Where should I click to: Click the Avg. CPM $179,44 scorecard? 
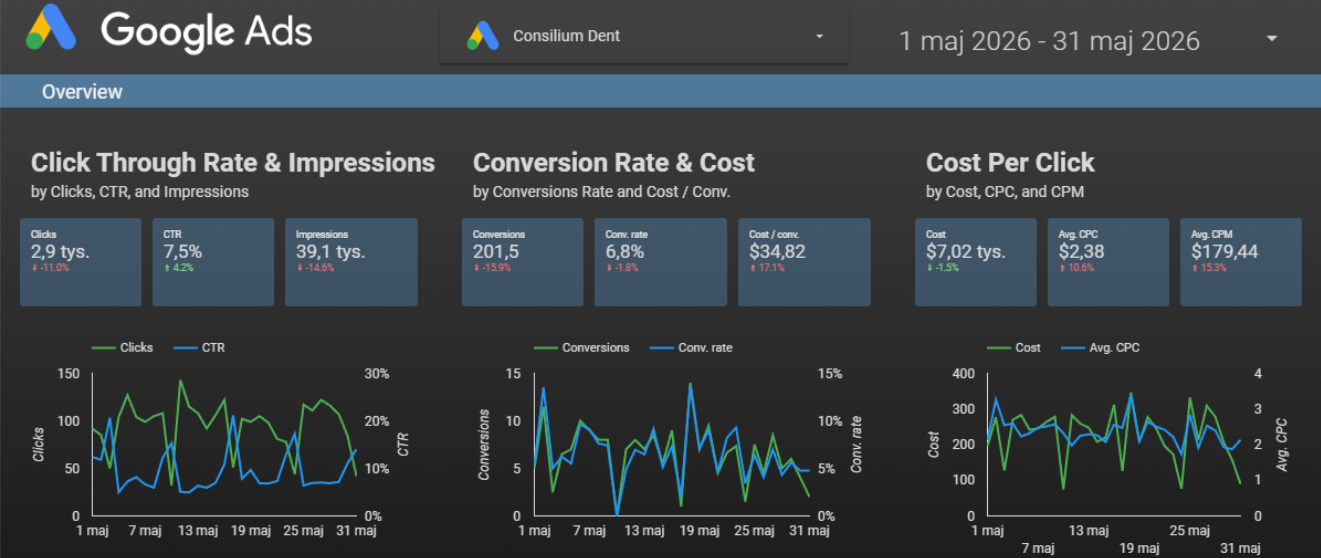click(x=1241, y=262)
